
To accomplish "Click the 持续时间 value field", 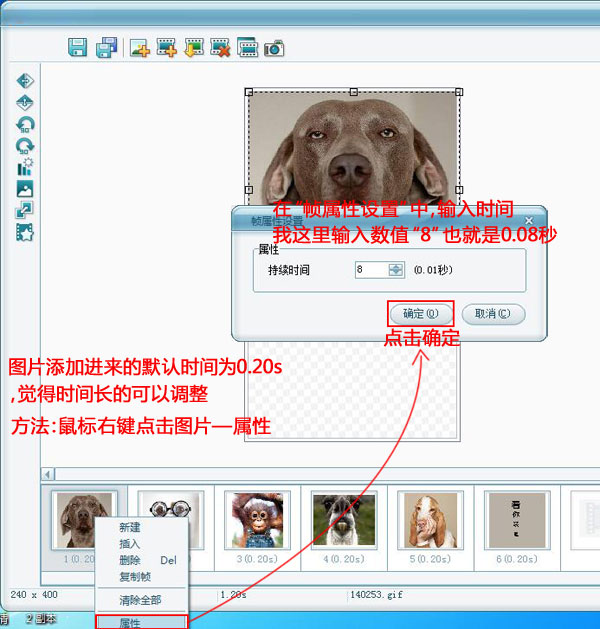I will click(x=371, y=270).
